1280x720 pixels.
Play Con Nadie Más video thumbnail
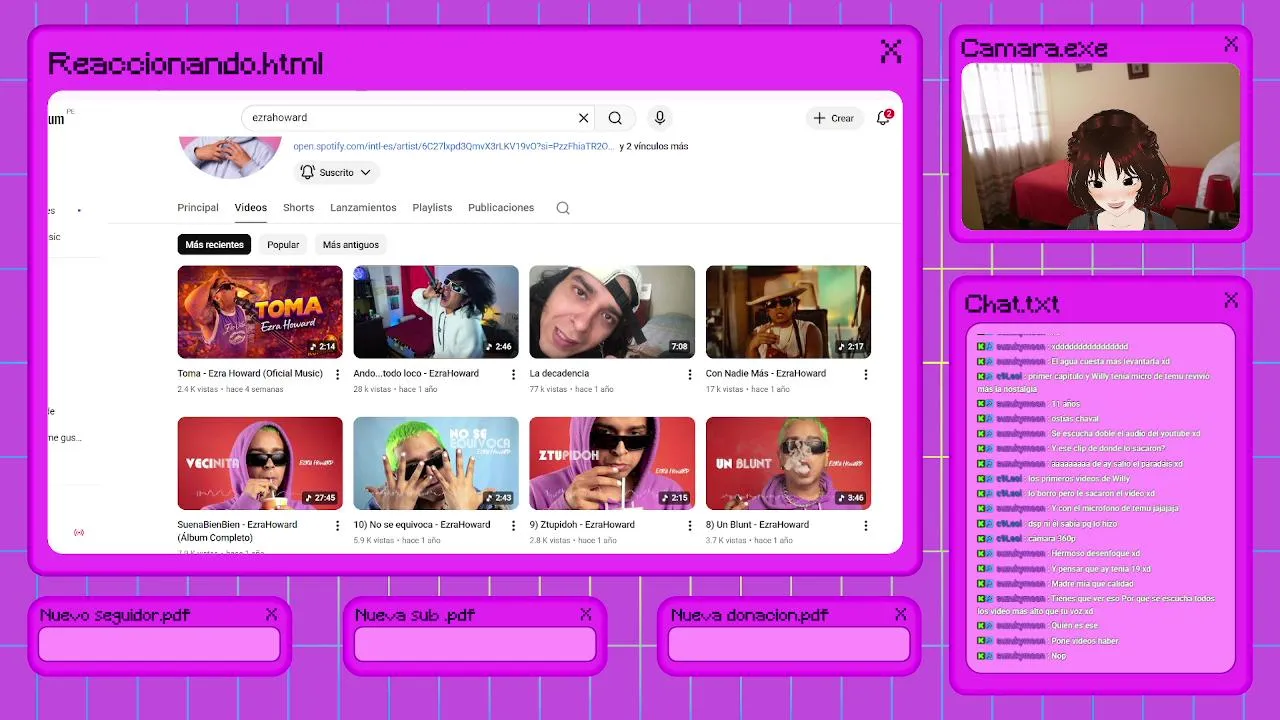click(788, 312)
